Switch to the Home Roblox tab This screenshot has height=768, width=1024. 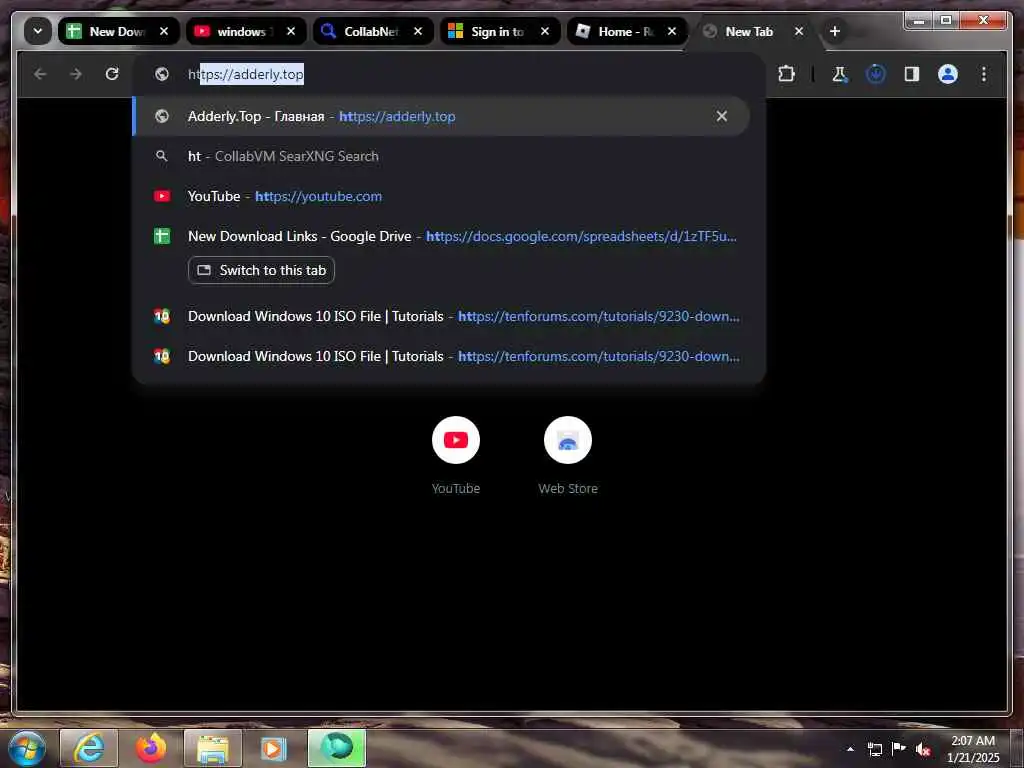tap(627, 31)
